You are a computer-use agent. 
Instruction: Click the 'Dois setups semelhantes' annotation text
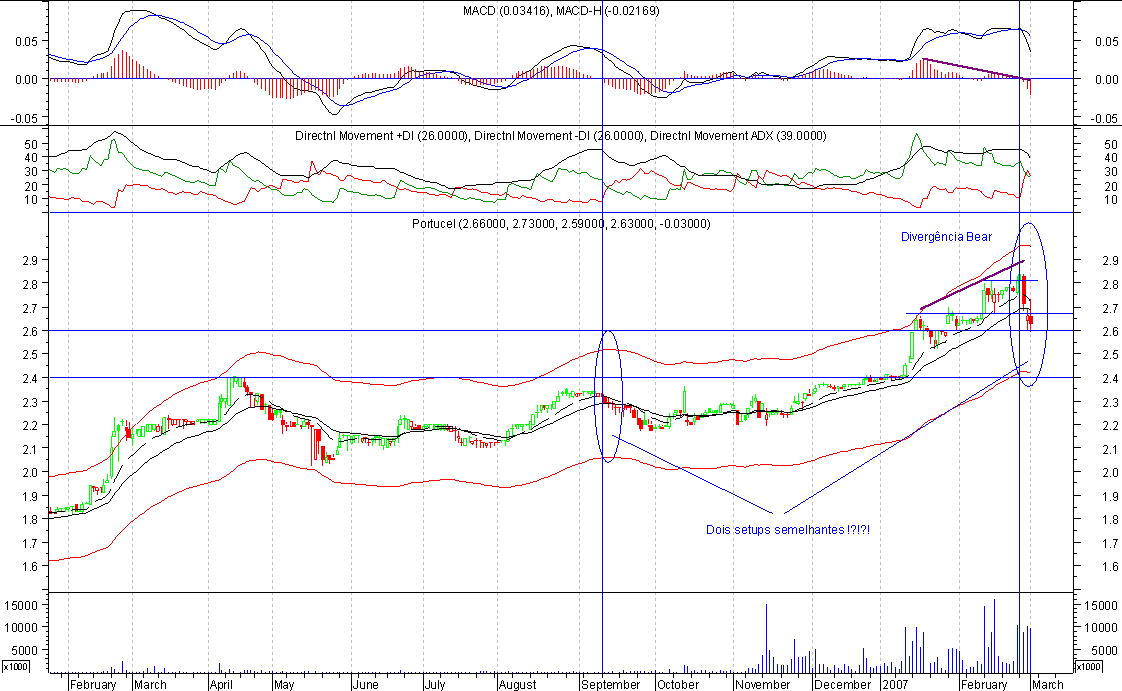point(788,530)
